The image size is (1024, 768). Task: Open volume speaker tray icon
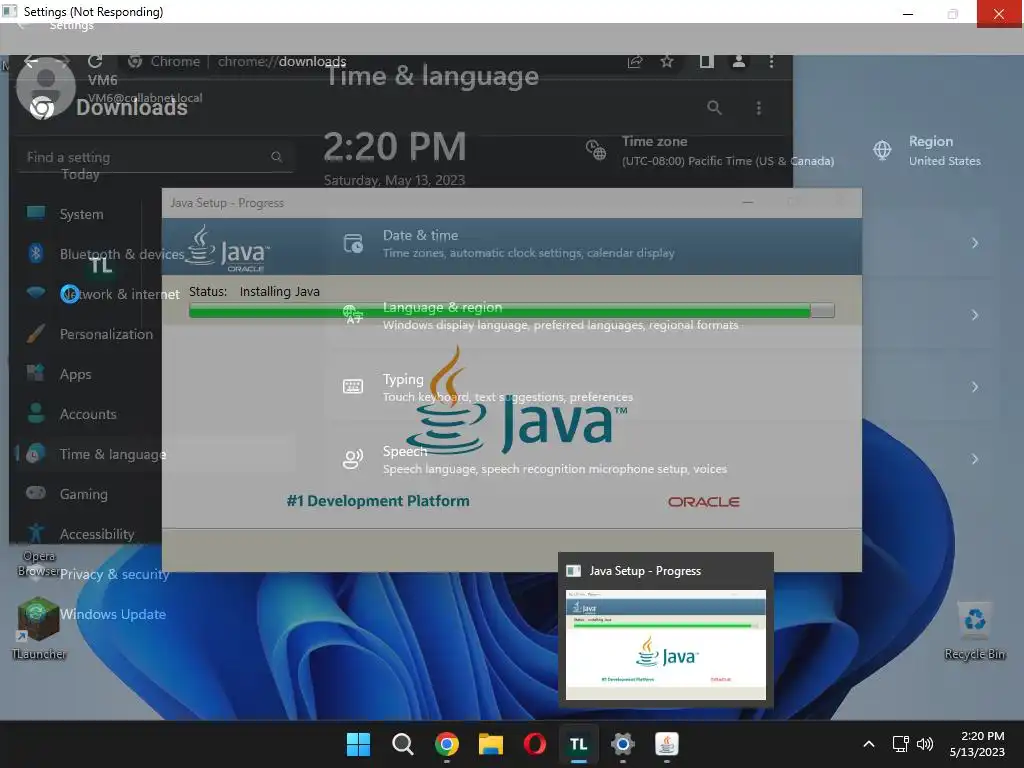(x=925, y=744)
